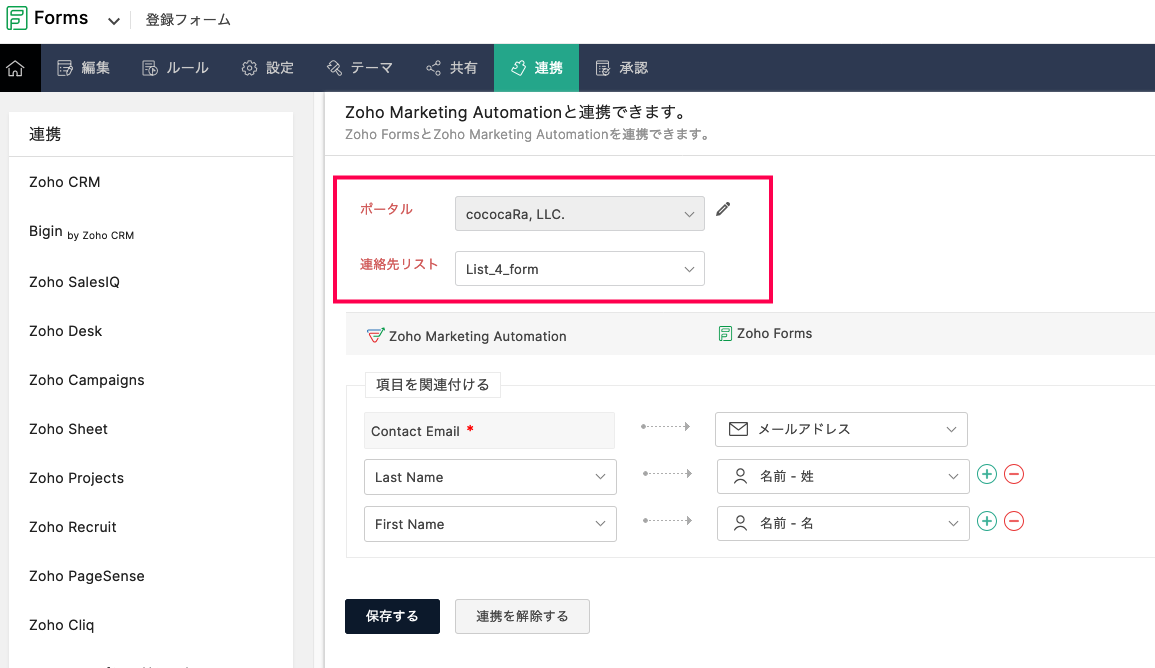The height and width of the screenshot is (668, 1155).
Task: Select Zoho Sheet in the sidebar
Action: 69,429
